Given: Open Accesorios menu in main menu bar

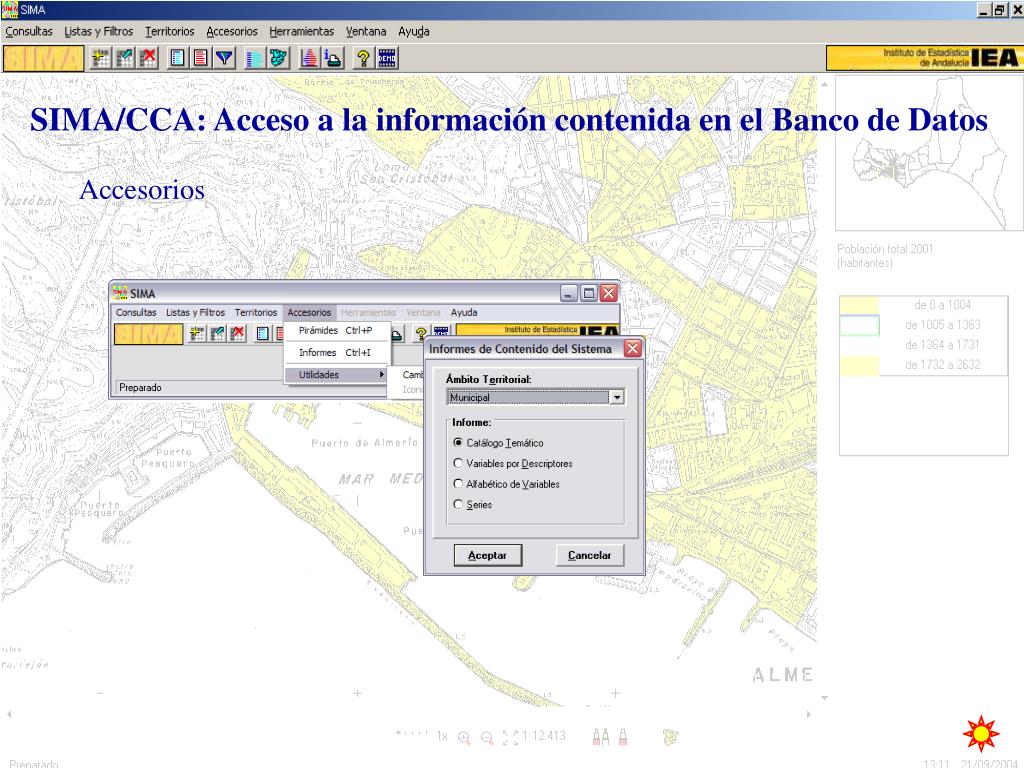Looking at the screenshot, I should click(x=232, y=31).
